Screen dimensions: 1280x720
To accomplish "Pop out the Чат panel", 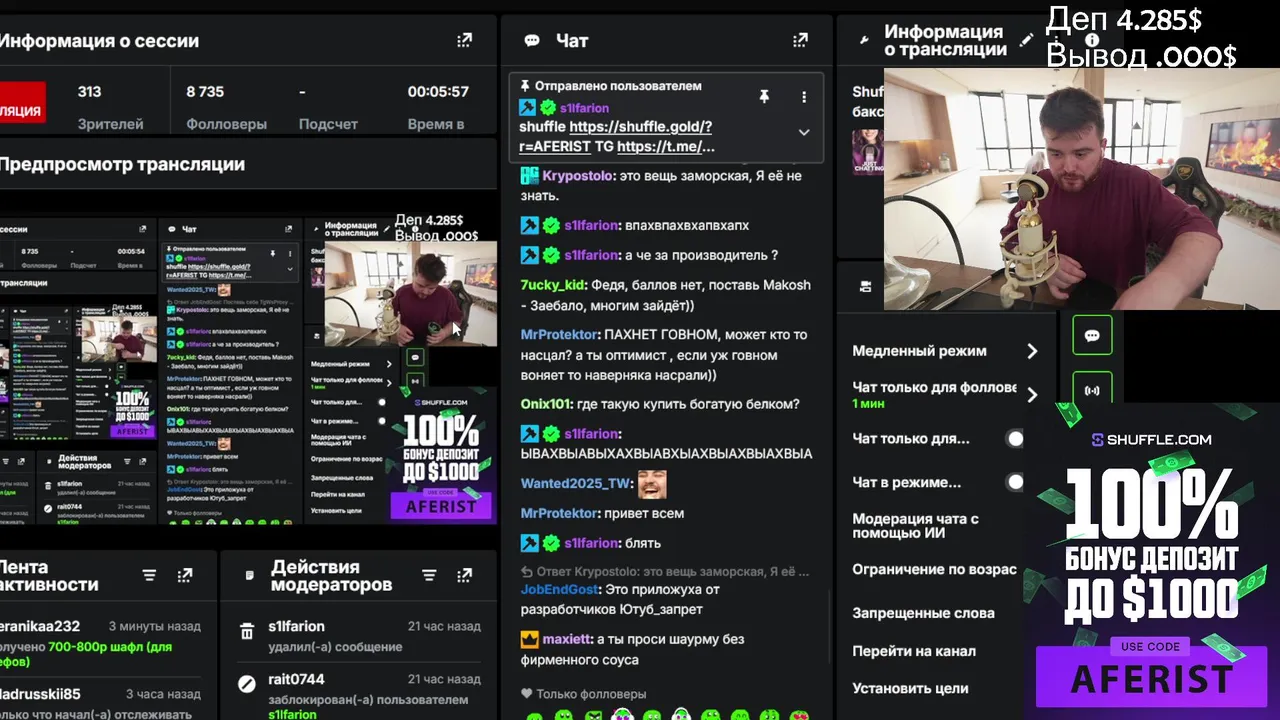I will tap(800, 41).
